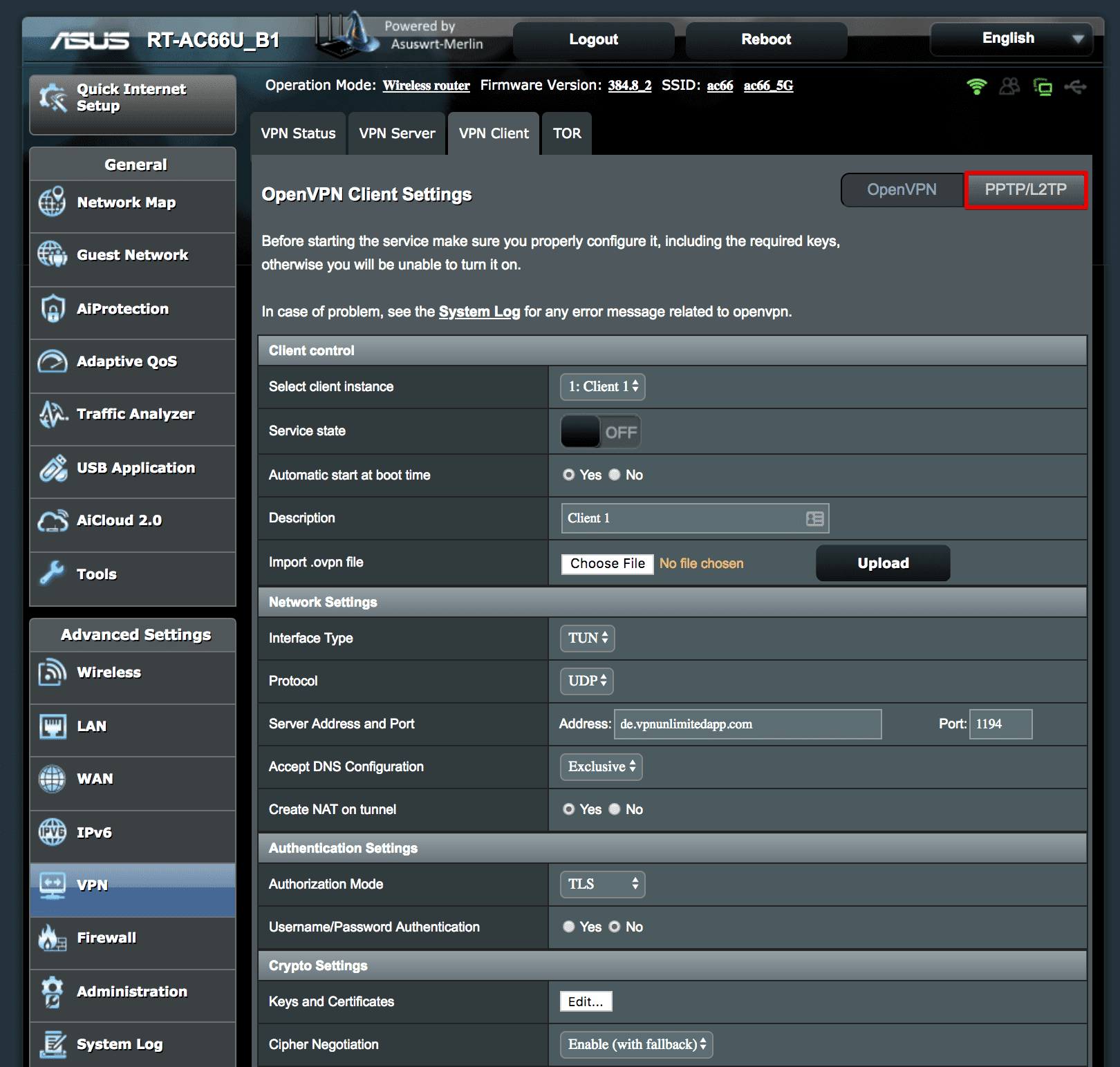Open the Network Map panel
The height and width of the screenshot is (1067, 1120).
click(x=126, y=202)
